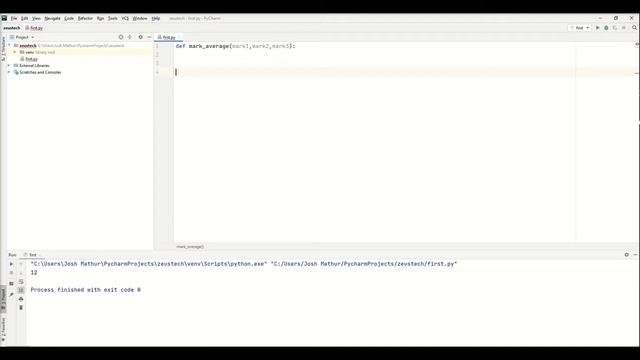This screenshot has height=360, width=640.
Task: Toggle scroll to end icon in Run panel
Action: (x=21, y=290)
